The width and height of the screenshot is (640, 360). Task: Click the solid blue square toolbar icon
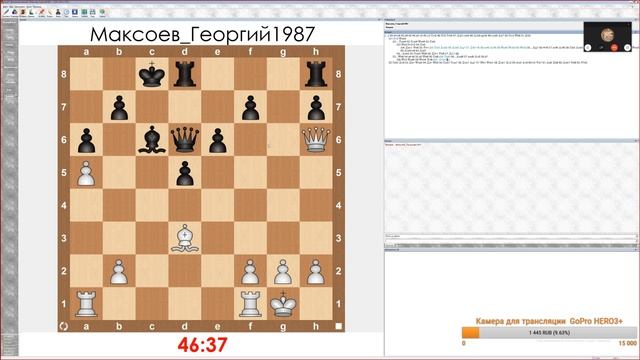point(75,12)
